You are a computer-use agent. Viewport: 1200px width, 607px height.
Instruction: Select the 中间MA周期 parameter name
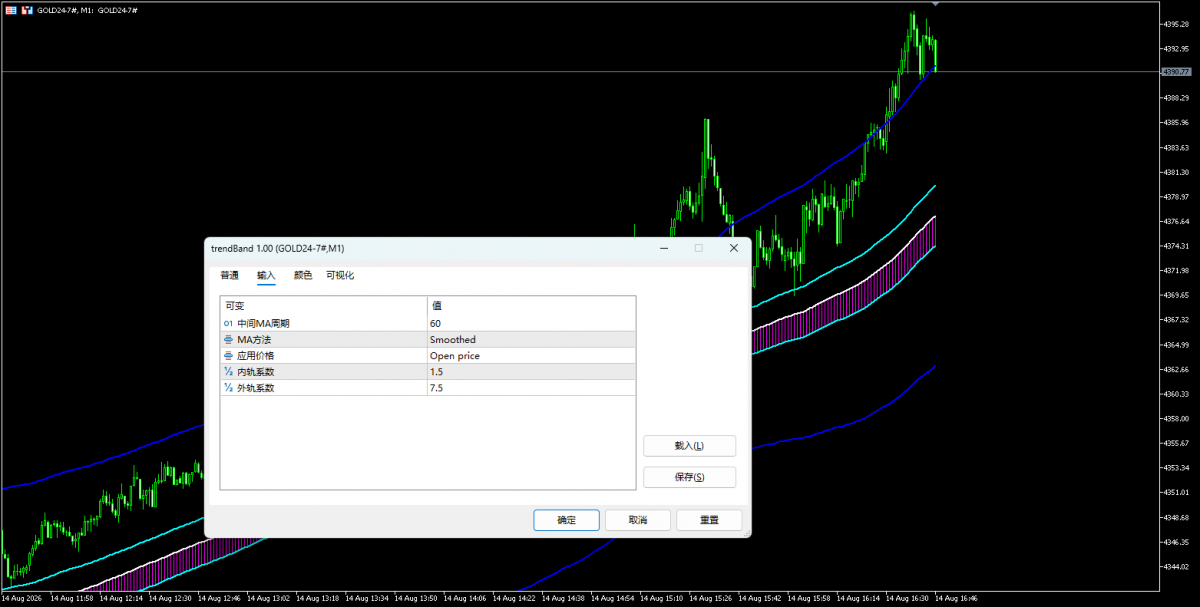[x=265, y=324]
